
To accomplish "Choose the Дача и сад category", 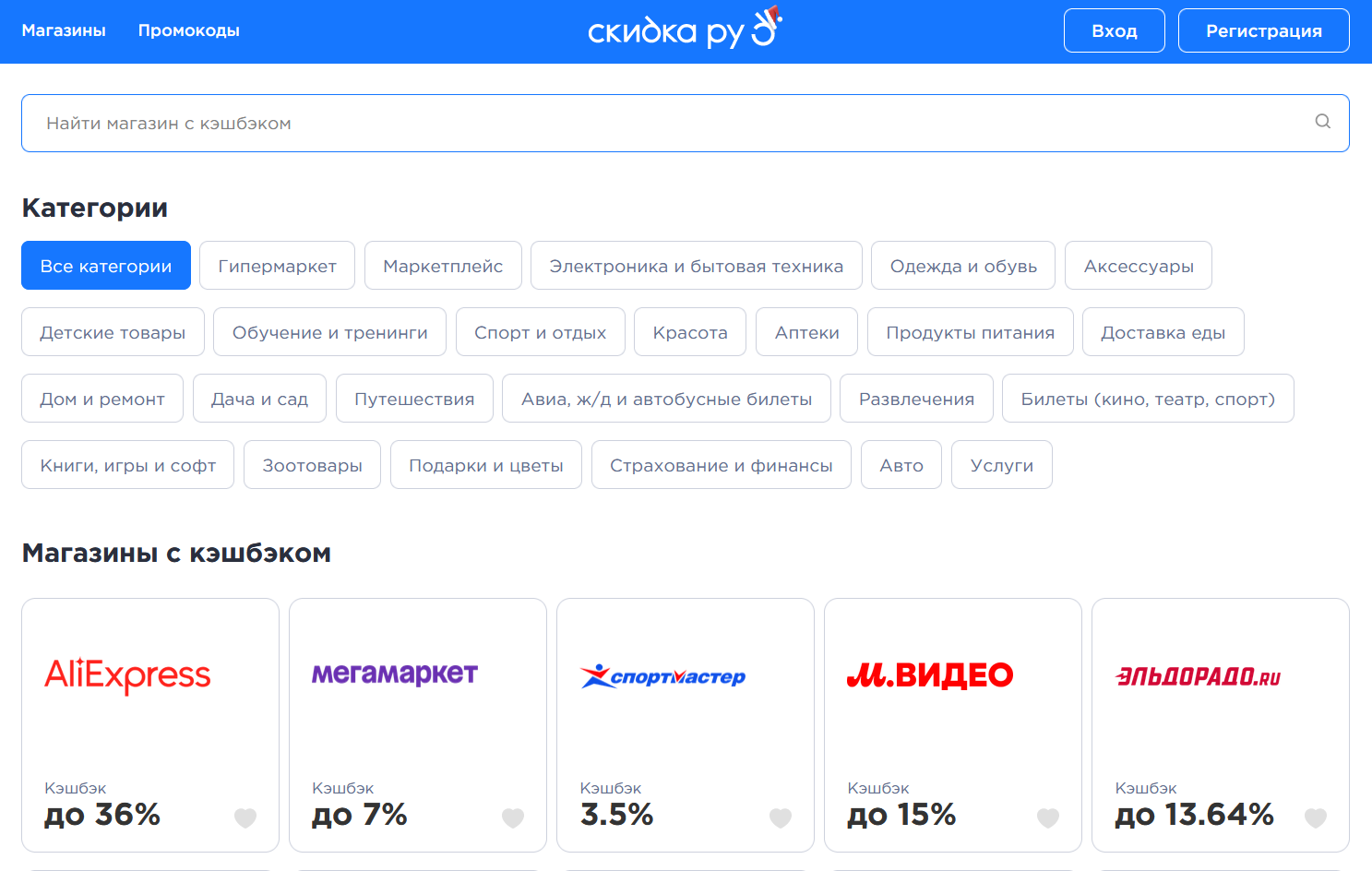I will point(259,399).
